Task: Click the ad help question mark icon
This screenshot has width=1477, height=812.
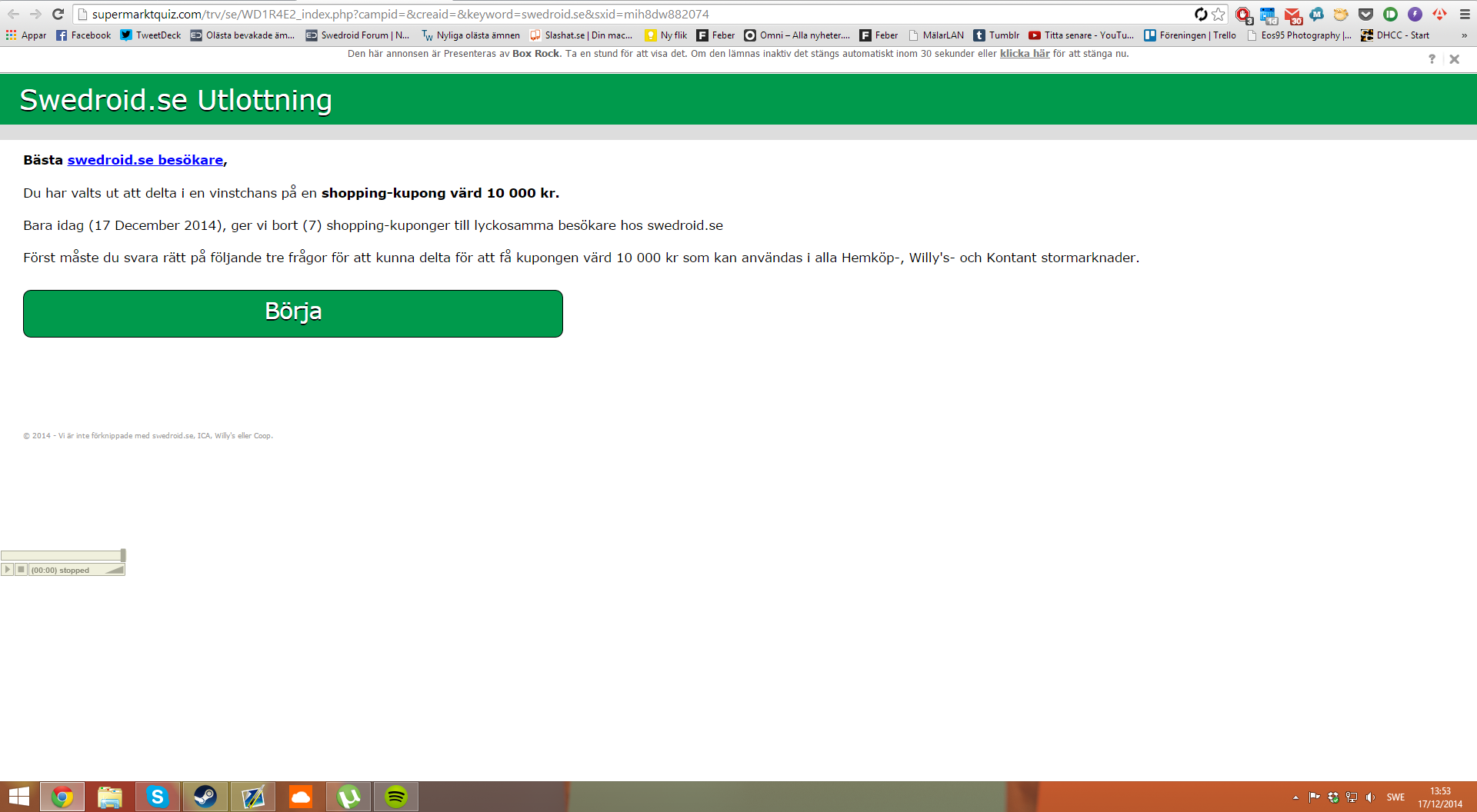Action: [x=1432, y=59]
